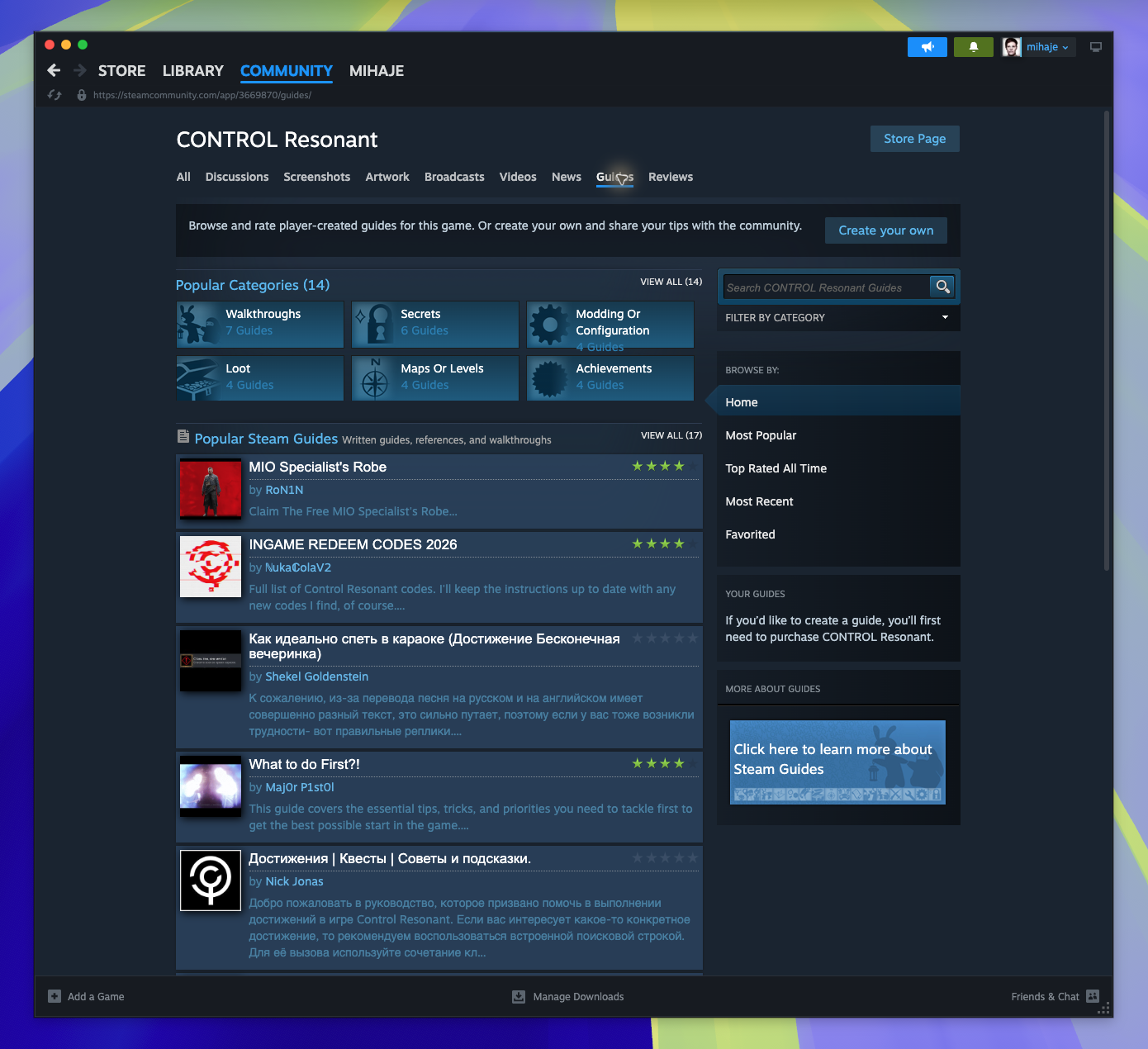Viewport: 1148px width, 1049px height.
Task: Click the search magnifier icon for guides
Action: (942, 287)
